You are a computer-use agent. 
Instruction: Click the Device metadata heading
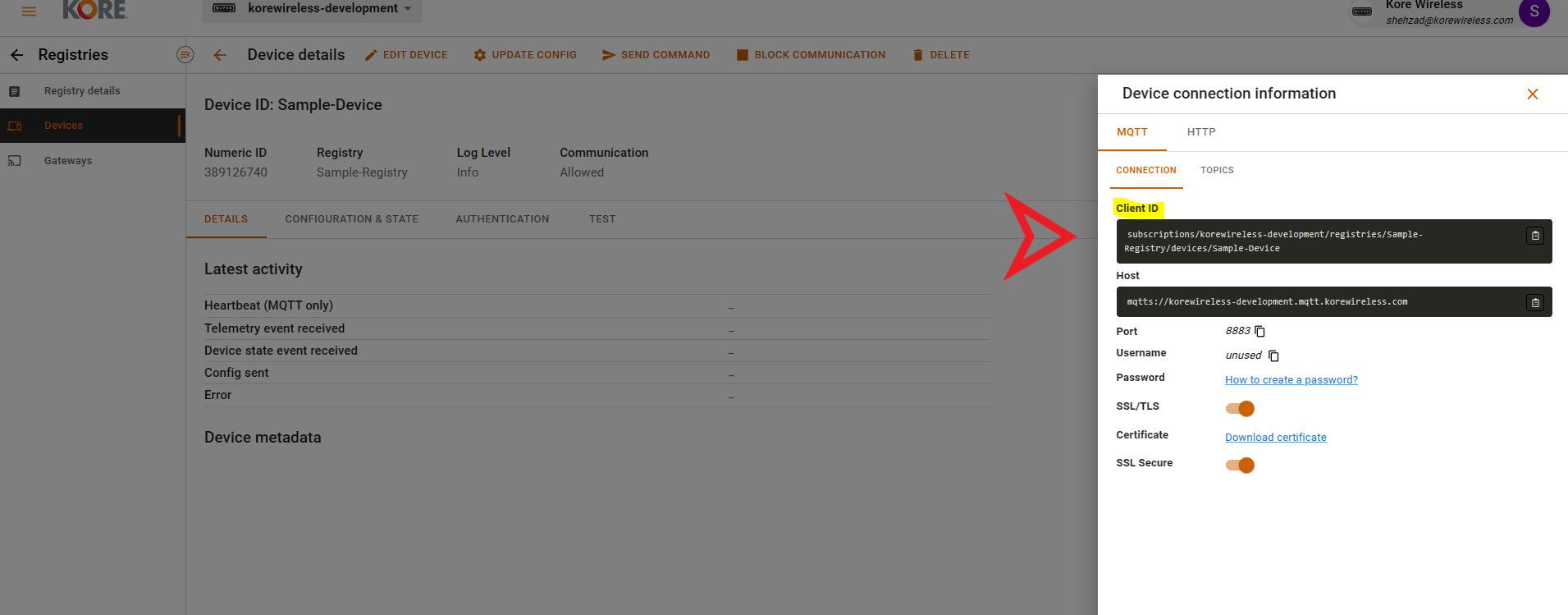263,438
